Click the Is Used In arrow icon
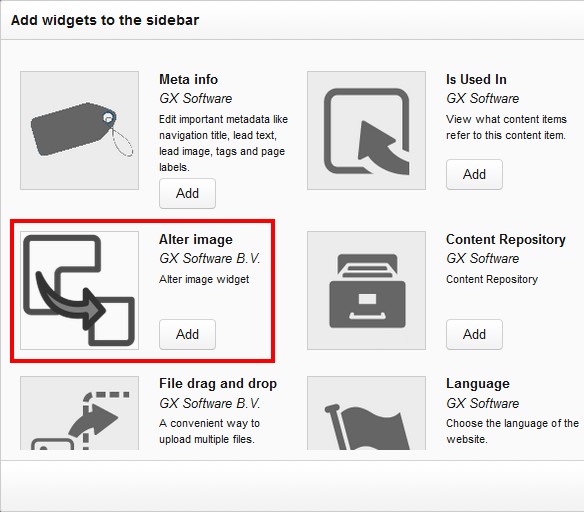This screenshot has width=584, height=512. pyautogui.click(x=366, y=130)
